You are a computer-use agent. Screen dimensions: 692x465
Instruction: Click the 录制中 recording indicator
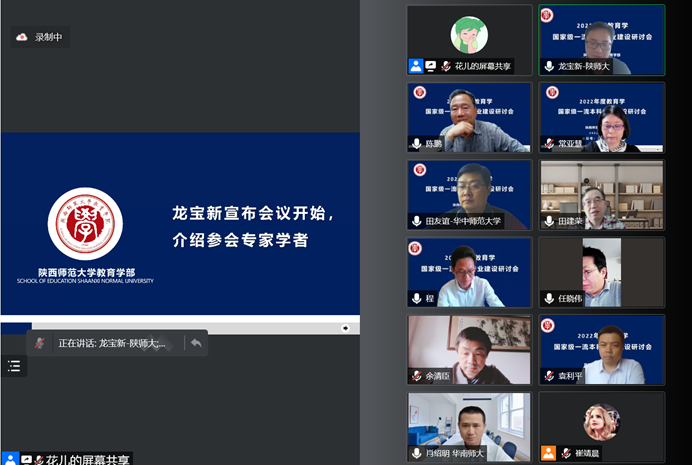click(x=48, y=37)
